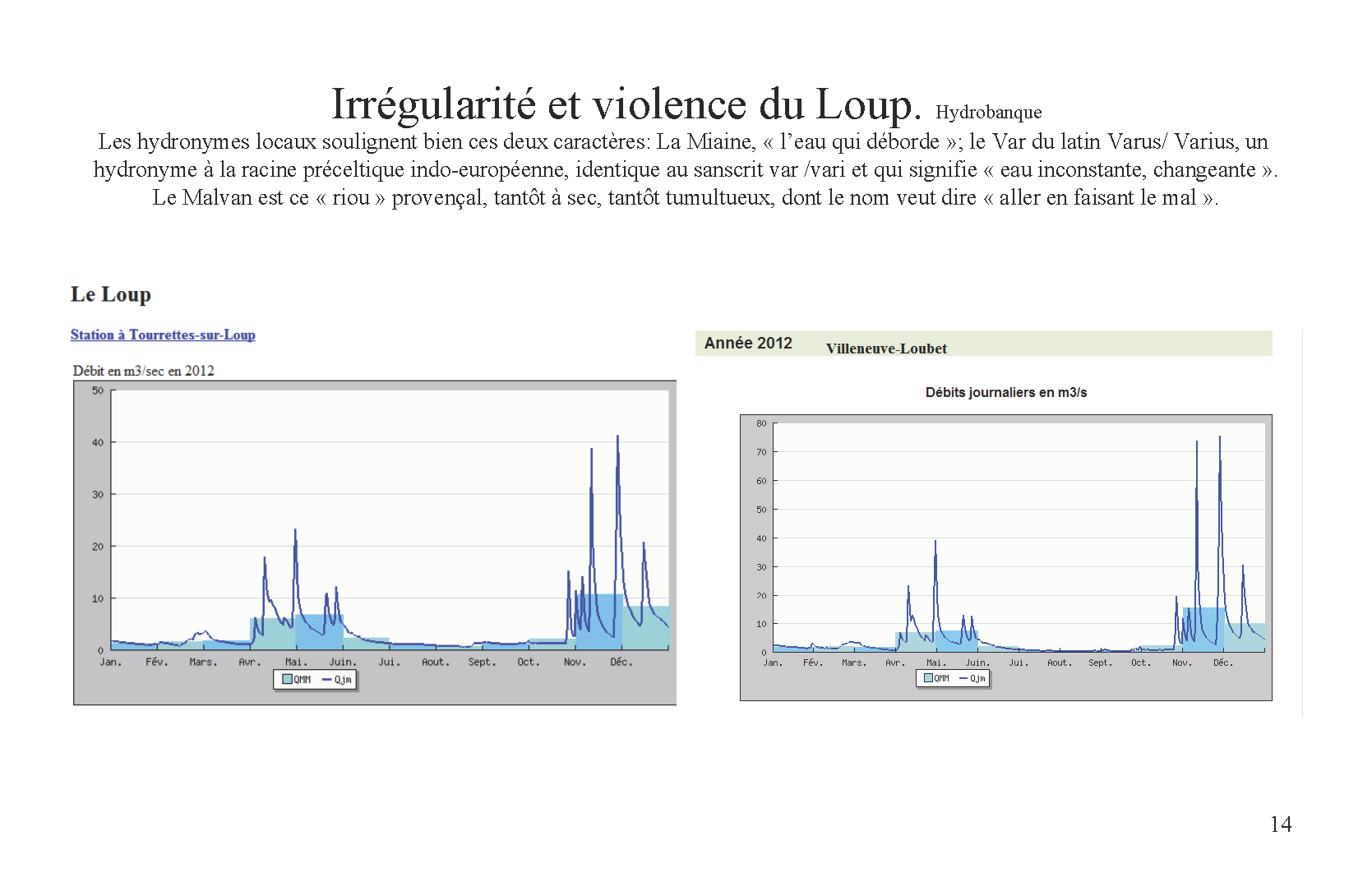Image resolution: width=1372 pixels, height=882 pixels.
Task: Click 'Juin.' axis label in Villeneuve-Loubet chart
Action: [977, 663]
